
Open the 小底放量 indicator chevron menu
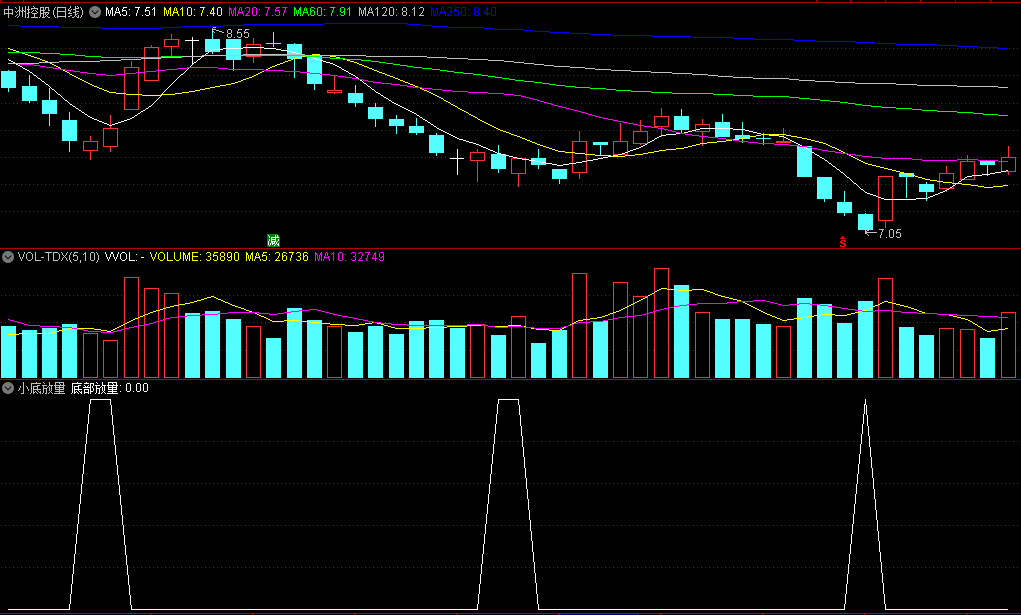8,388
